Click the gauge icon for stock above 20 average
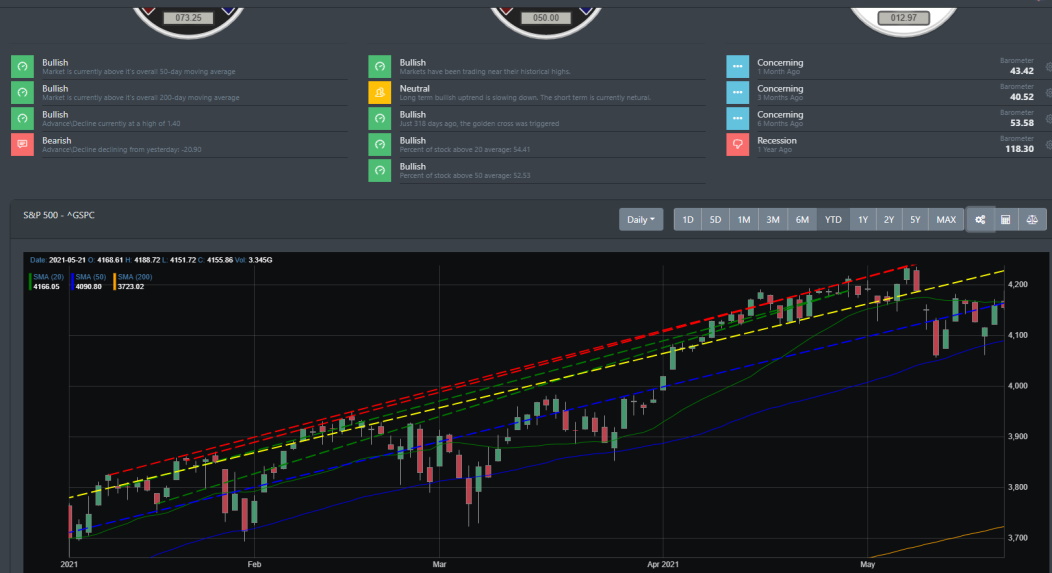Viewport: 1052px width, 573px height. click(380, 144)
